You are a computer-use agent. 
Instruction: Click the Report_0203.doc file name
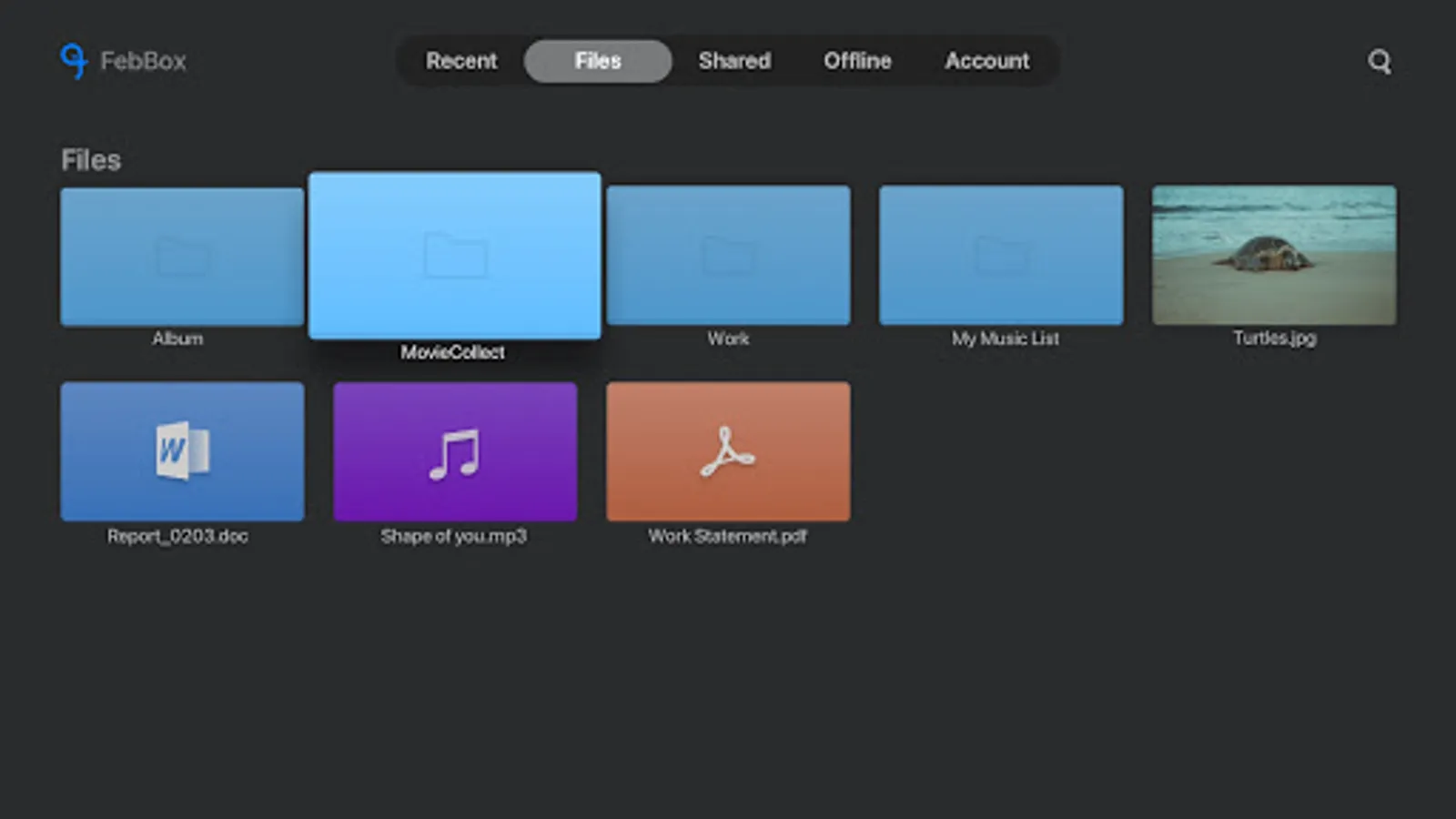177,536
